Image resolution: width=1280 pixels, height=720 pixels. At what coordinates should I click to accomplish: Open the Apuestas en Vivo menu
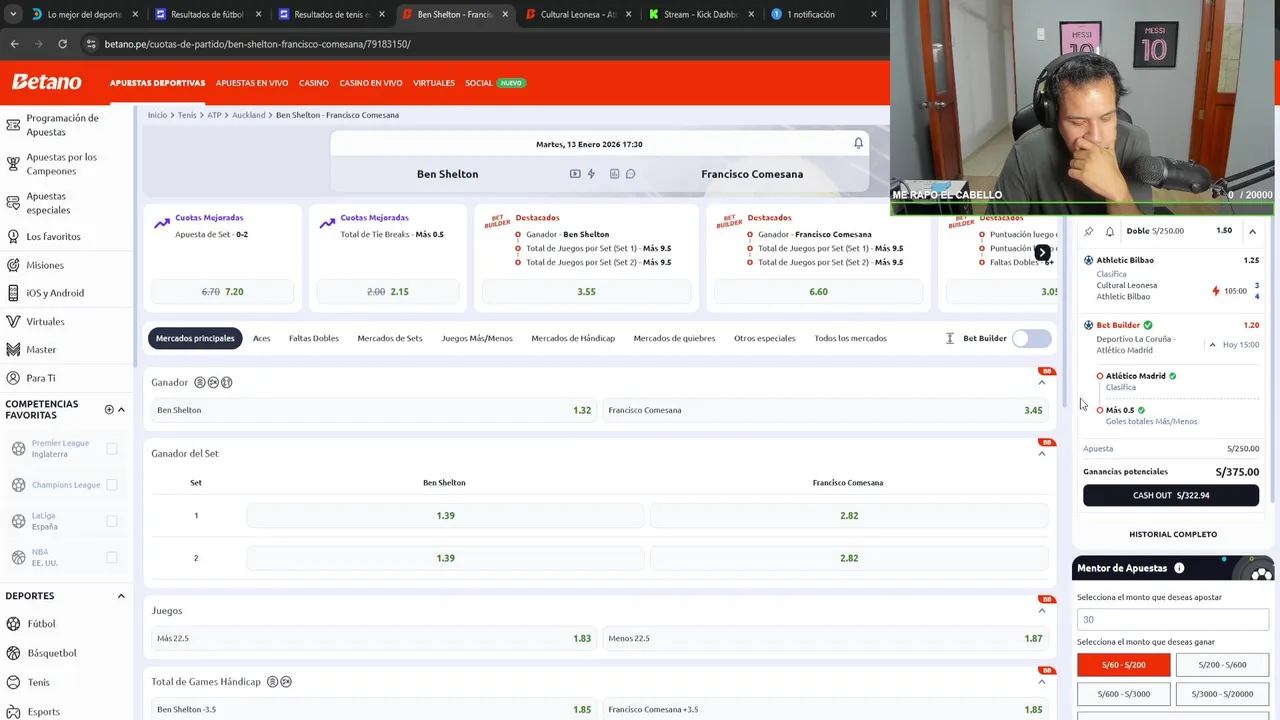click(x=252, y=83)
